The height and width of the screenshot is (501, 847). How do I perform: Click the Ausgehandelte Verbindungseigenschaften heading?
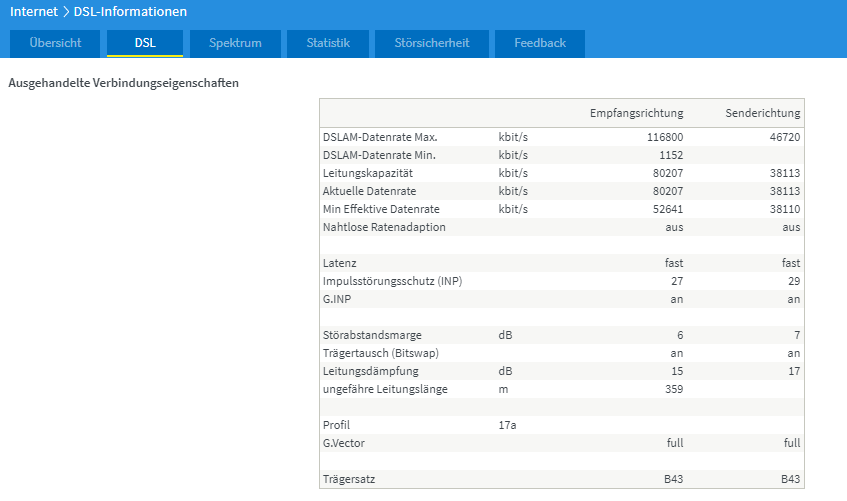click(123, 83)
